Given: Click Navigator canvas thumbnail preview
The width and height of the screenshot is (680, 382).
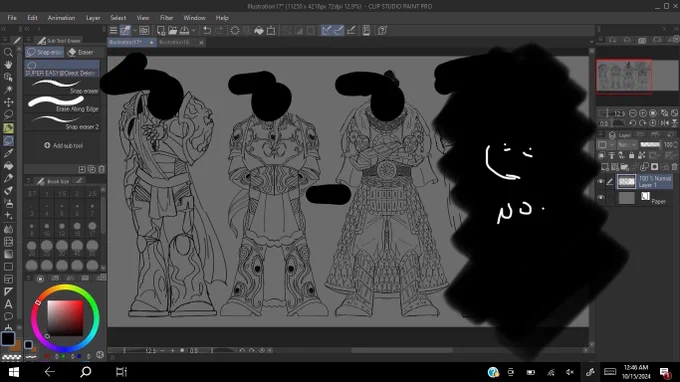Looking at the screenshot, I should (624, 77).
